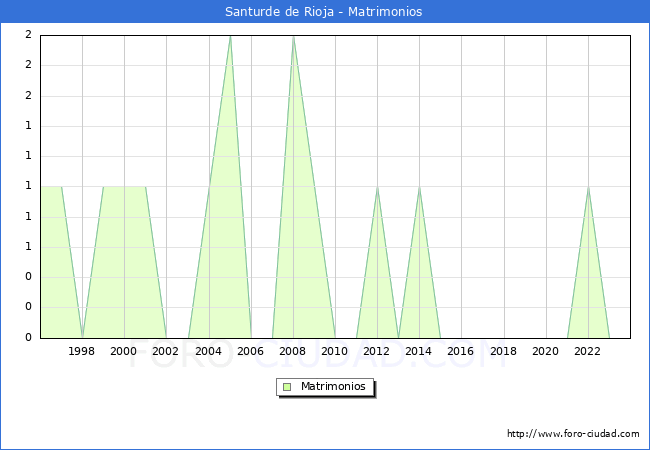This screenshot has height=450, width=650.
Task: Click the 2018 x-axis label
Action: point(504,351)
